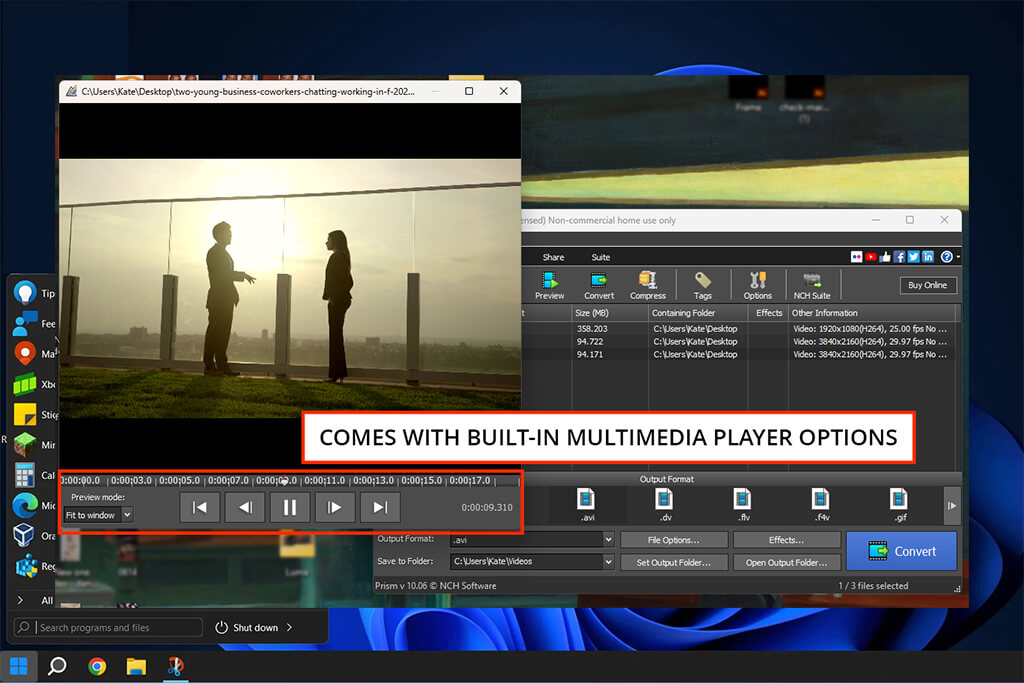The image size is (1024, 683).
Task: Select the .avi output format icon
Action: pos(586,505)
